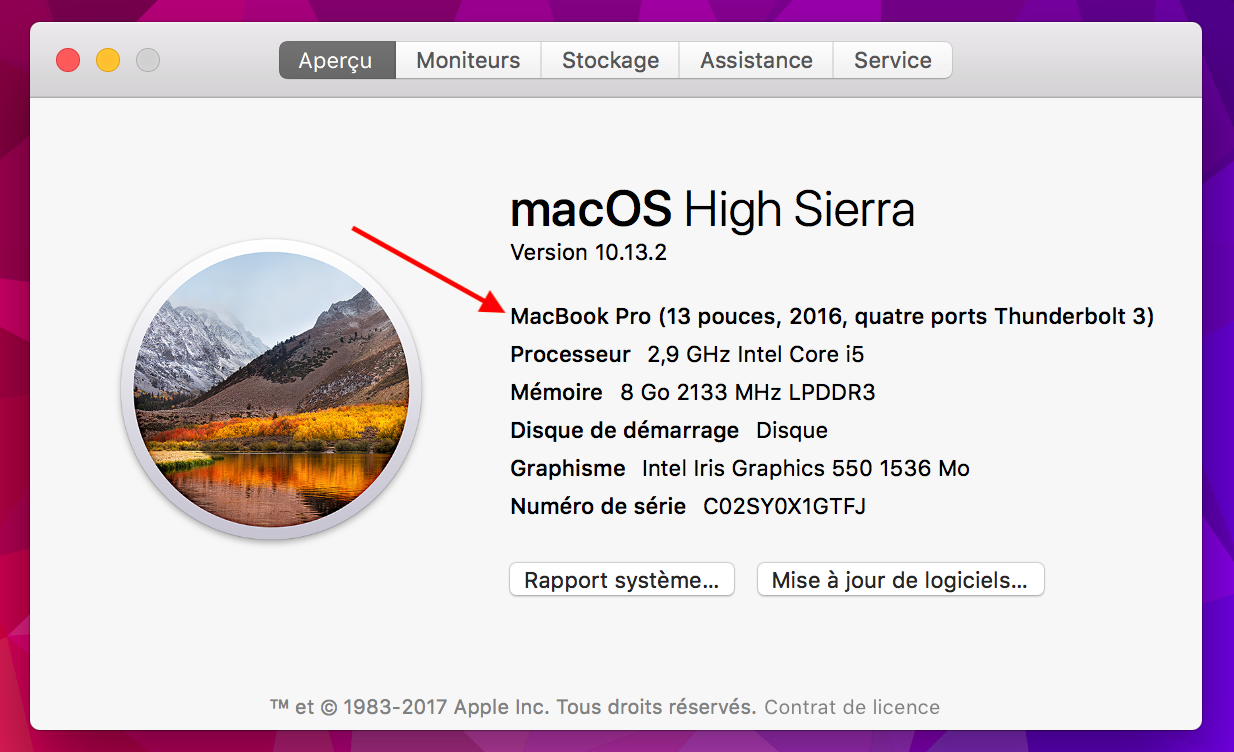Open Rapport système
The image size is (1234, 752).
coord(622,580)
